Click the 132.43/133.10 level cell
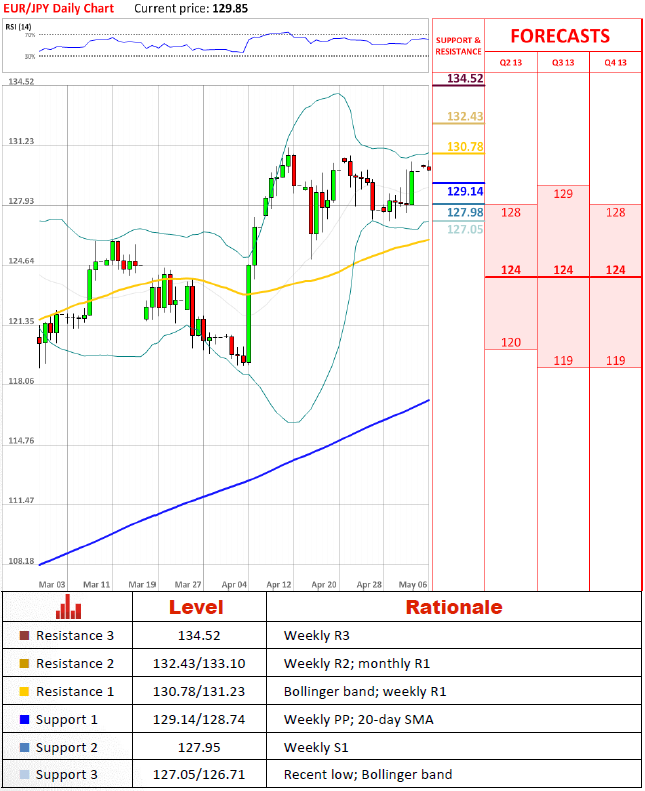Image resolution: width=645 pixels, height=791 pixels. (x=199, y=663)
